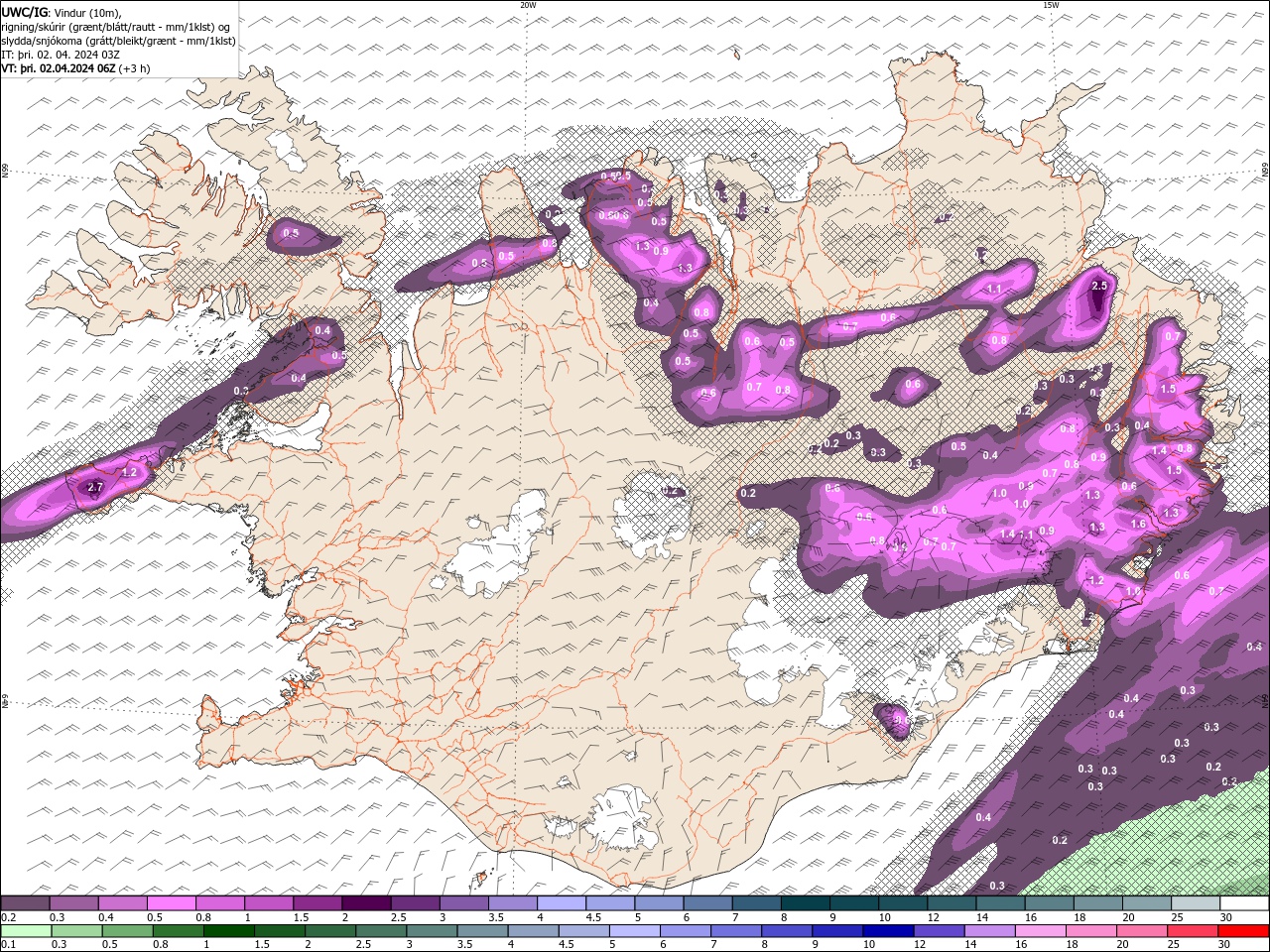The height and width of the screenshot is (952, 1270).
Task: Select the white swatch labelled 30 in upper legend row
Action: (x=1243, y=903)
